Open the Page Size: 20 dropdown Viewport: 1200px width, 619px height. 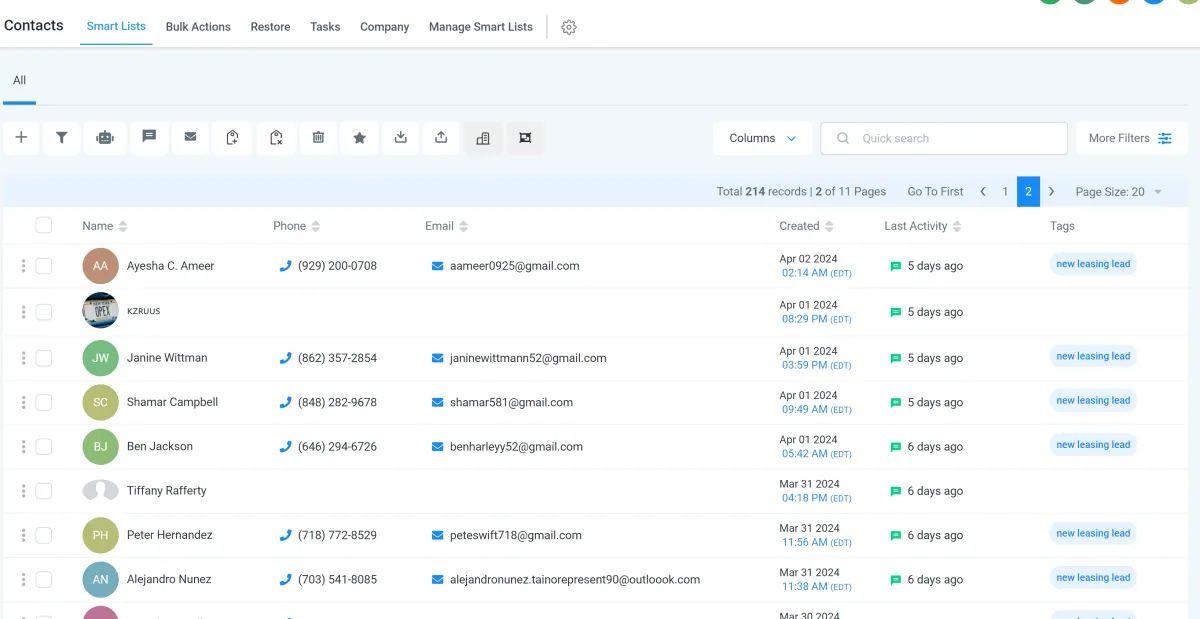pos(1118,192)
